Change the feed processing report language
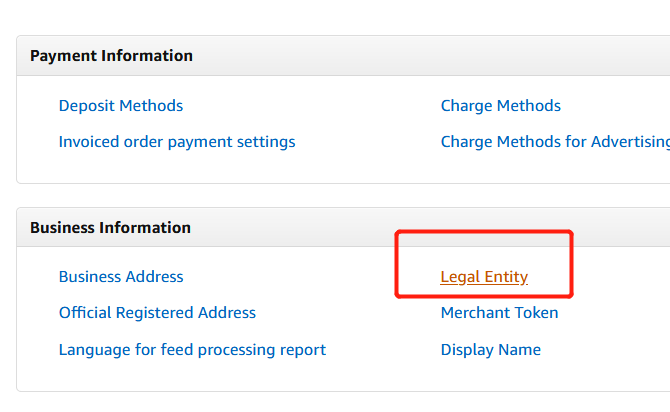Viewport: 670px width, 412px height. [192, 350]
